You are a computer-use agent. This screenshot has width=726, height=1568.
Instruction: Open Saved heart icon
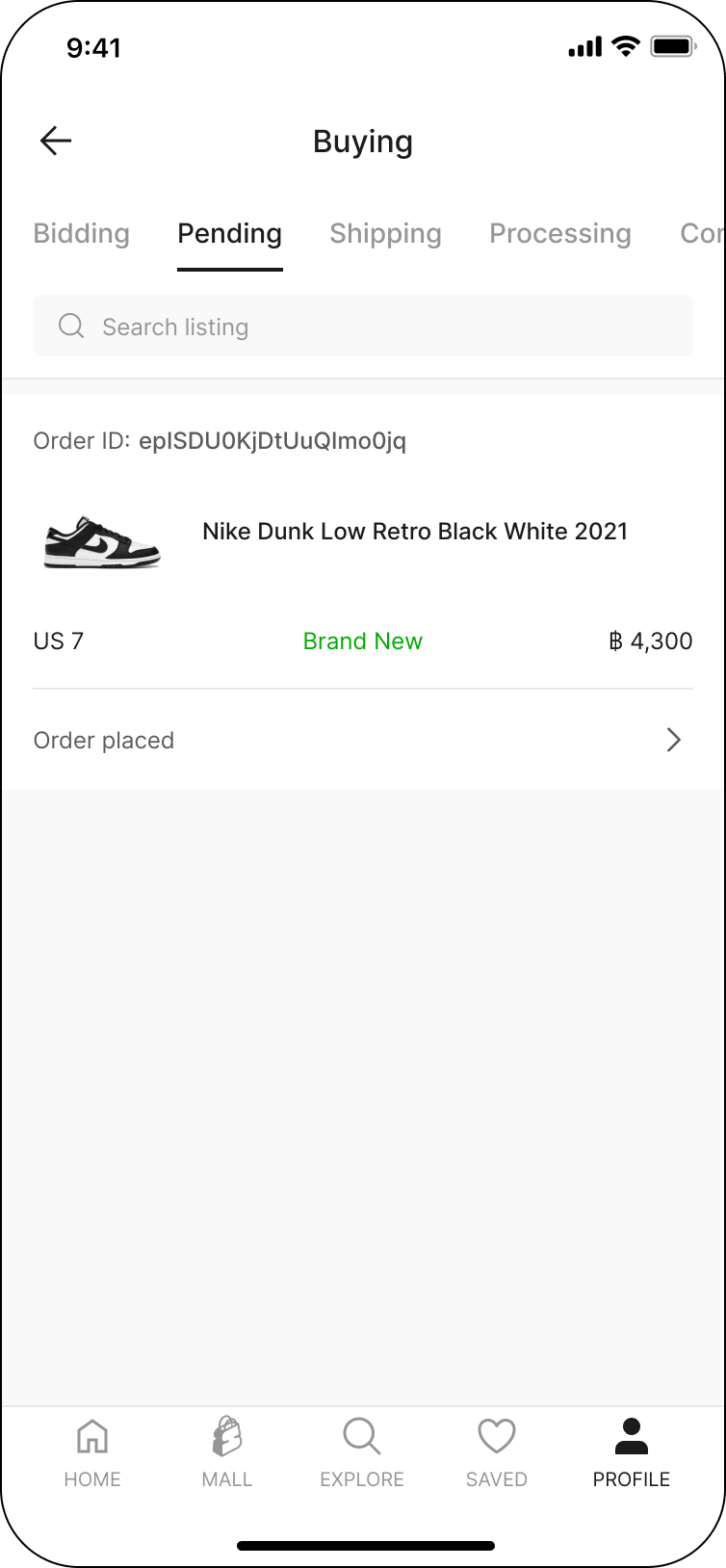pyautogui.click(x=497, y=1437)
